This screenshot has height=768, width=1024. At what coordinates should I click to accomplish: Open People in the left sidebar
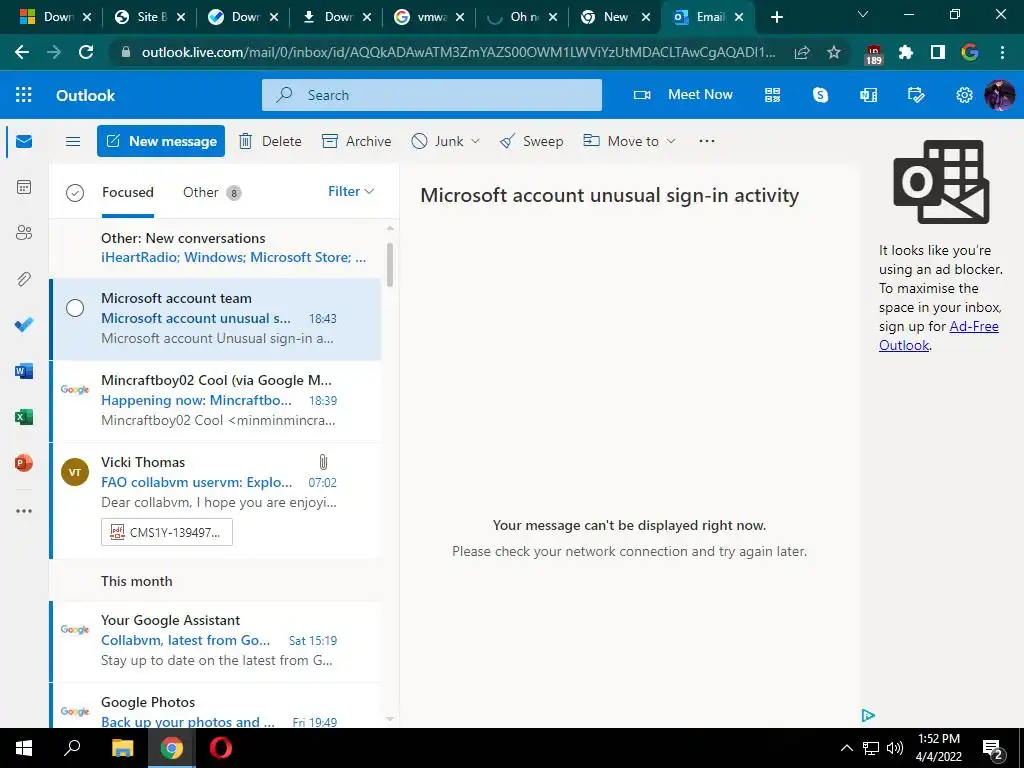click(x=24, y=232)
